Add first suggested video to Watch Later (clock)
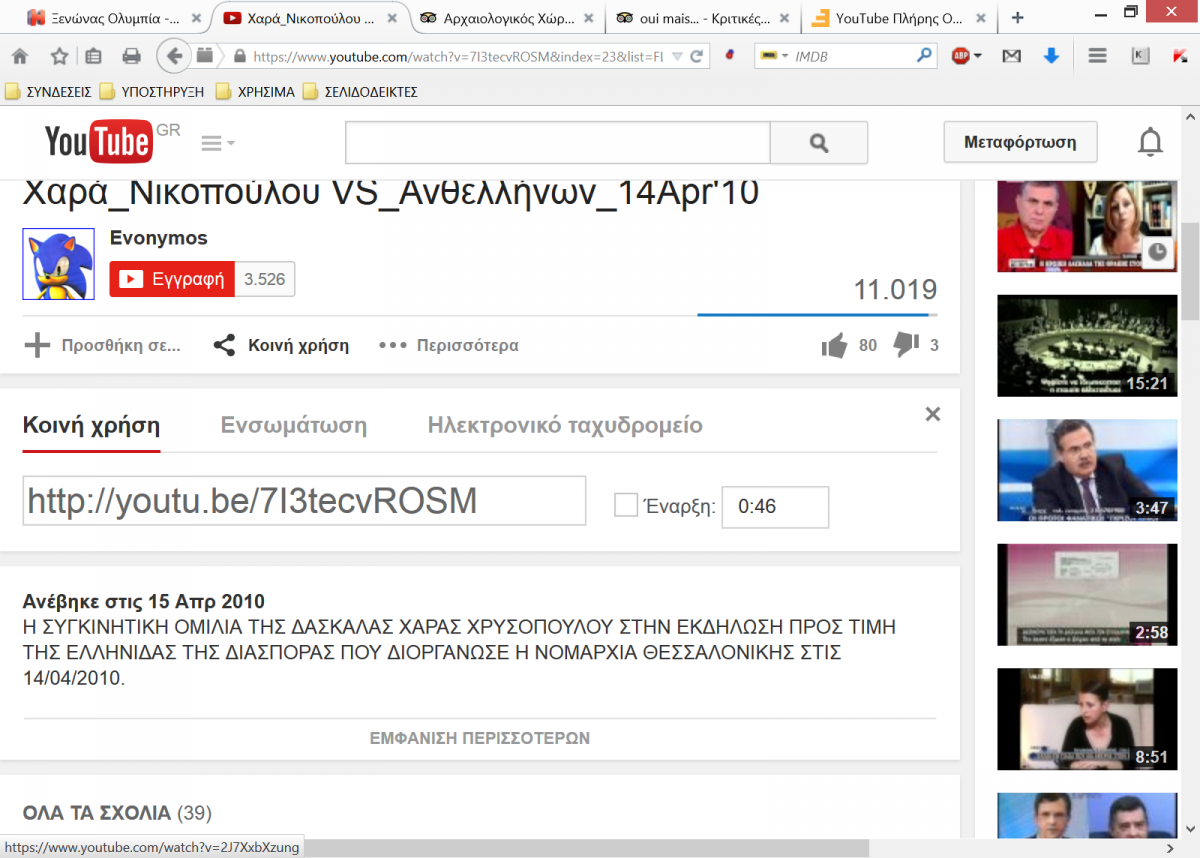The width and height of the screenshot is (1200, 858). coord(1157,252)
